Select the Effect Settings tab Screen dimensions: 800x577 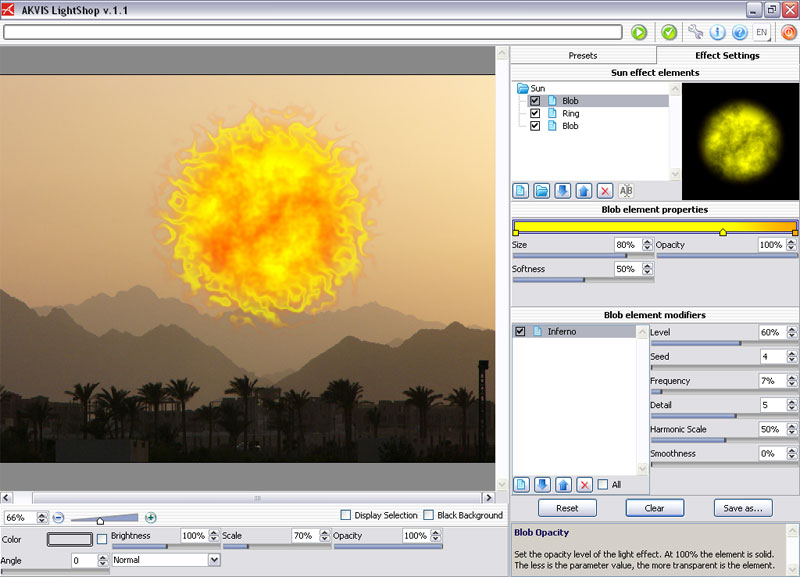pyautogui.click(x=727, y=56)
